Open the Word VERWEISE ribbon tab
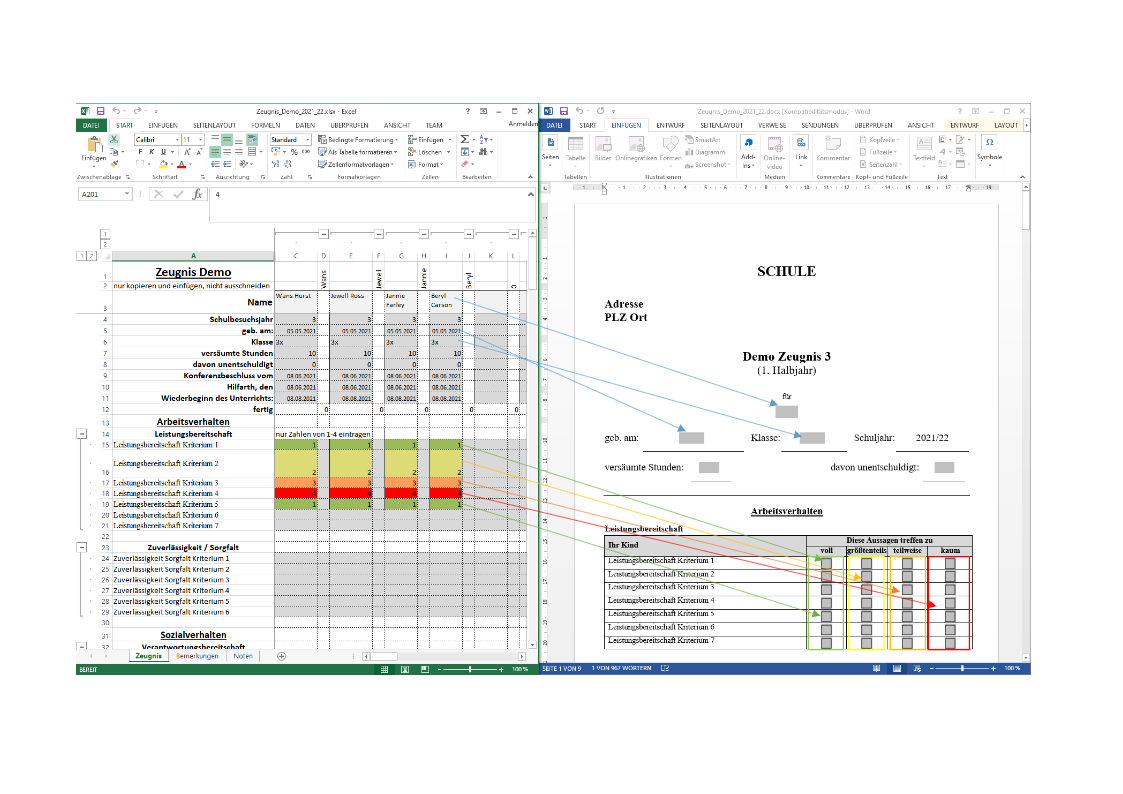 (x=772, y=125)
